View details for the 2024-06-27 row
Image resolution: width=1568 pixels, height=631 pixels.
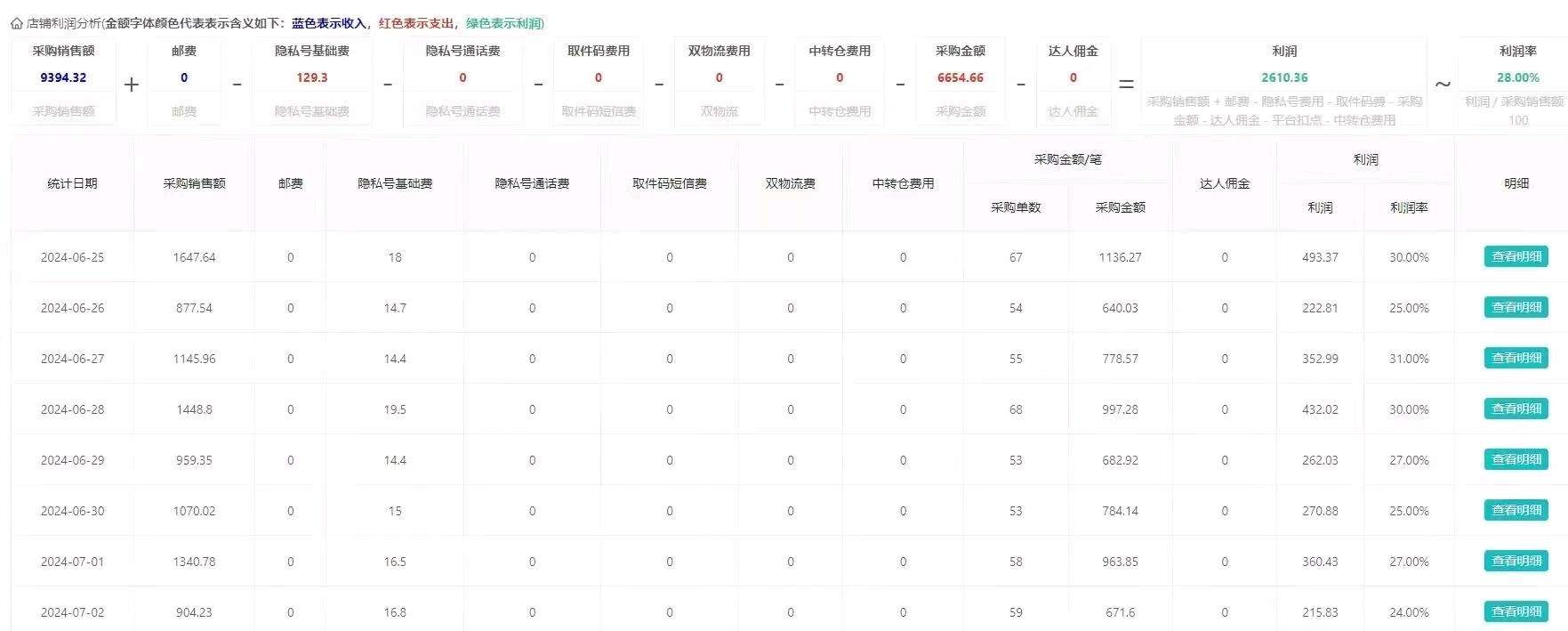tap(1516, 358)
